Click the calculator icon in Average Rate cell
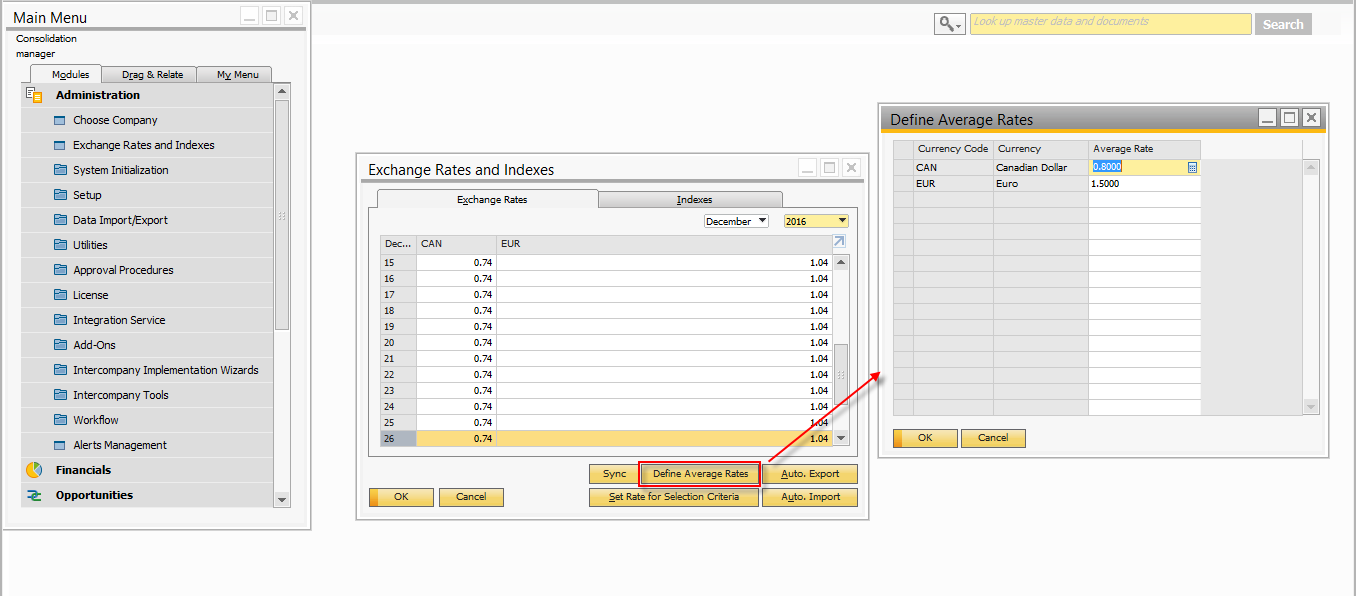This screenshot has height=596, width=1356. point(1192,168)
